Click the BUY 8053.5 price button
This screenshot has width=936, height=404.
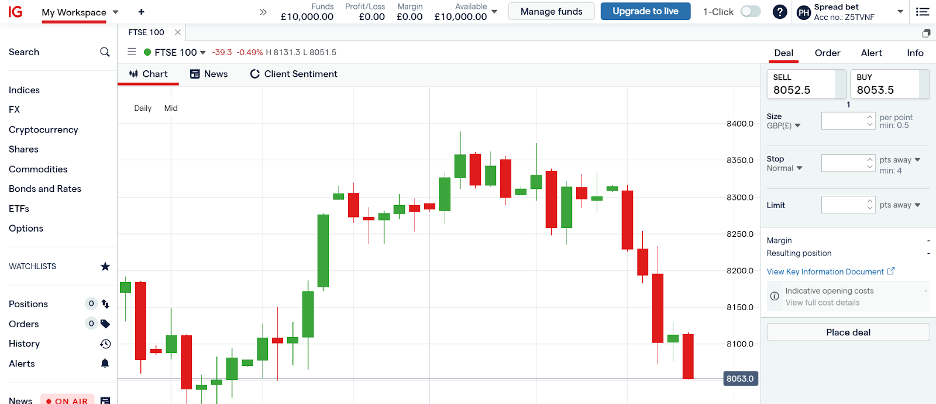(890, 83)
